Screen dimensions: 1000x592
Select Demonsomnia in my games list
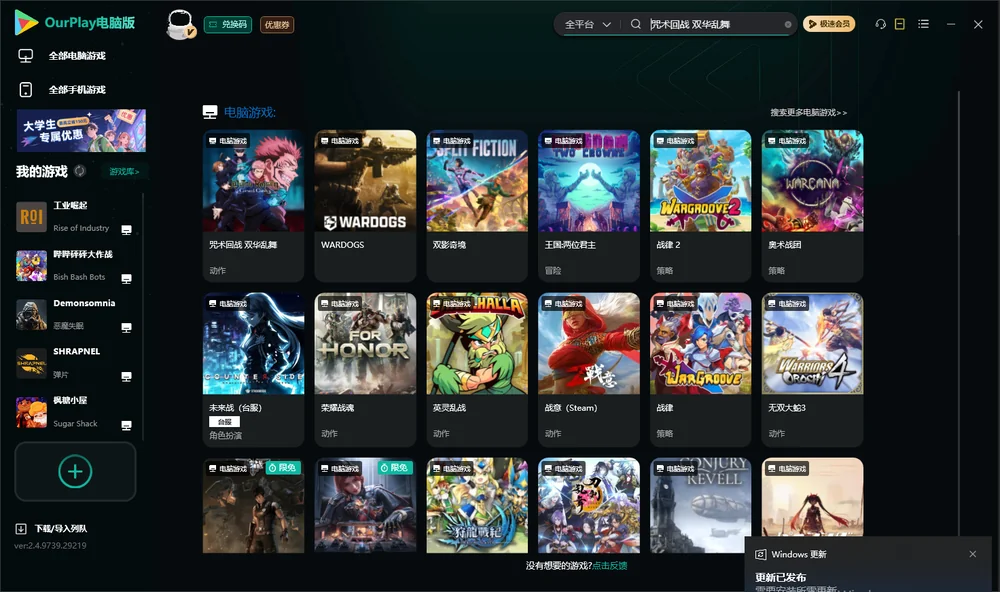[74, 314]
